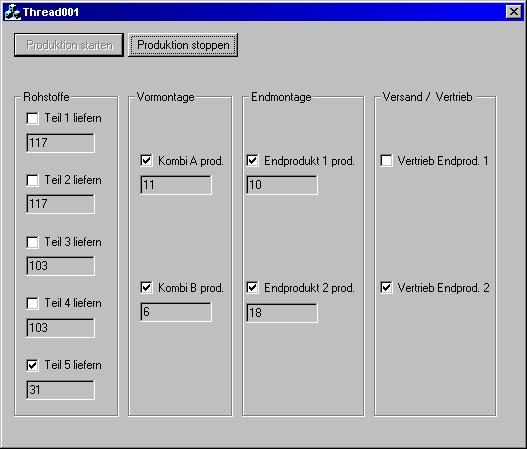Select the Teil 5 count field showing 31
Screen dimensions: 527x449
tap(60, 390)
